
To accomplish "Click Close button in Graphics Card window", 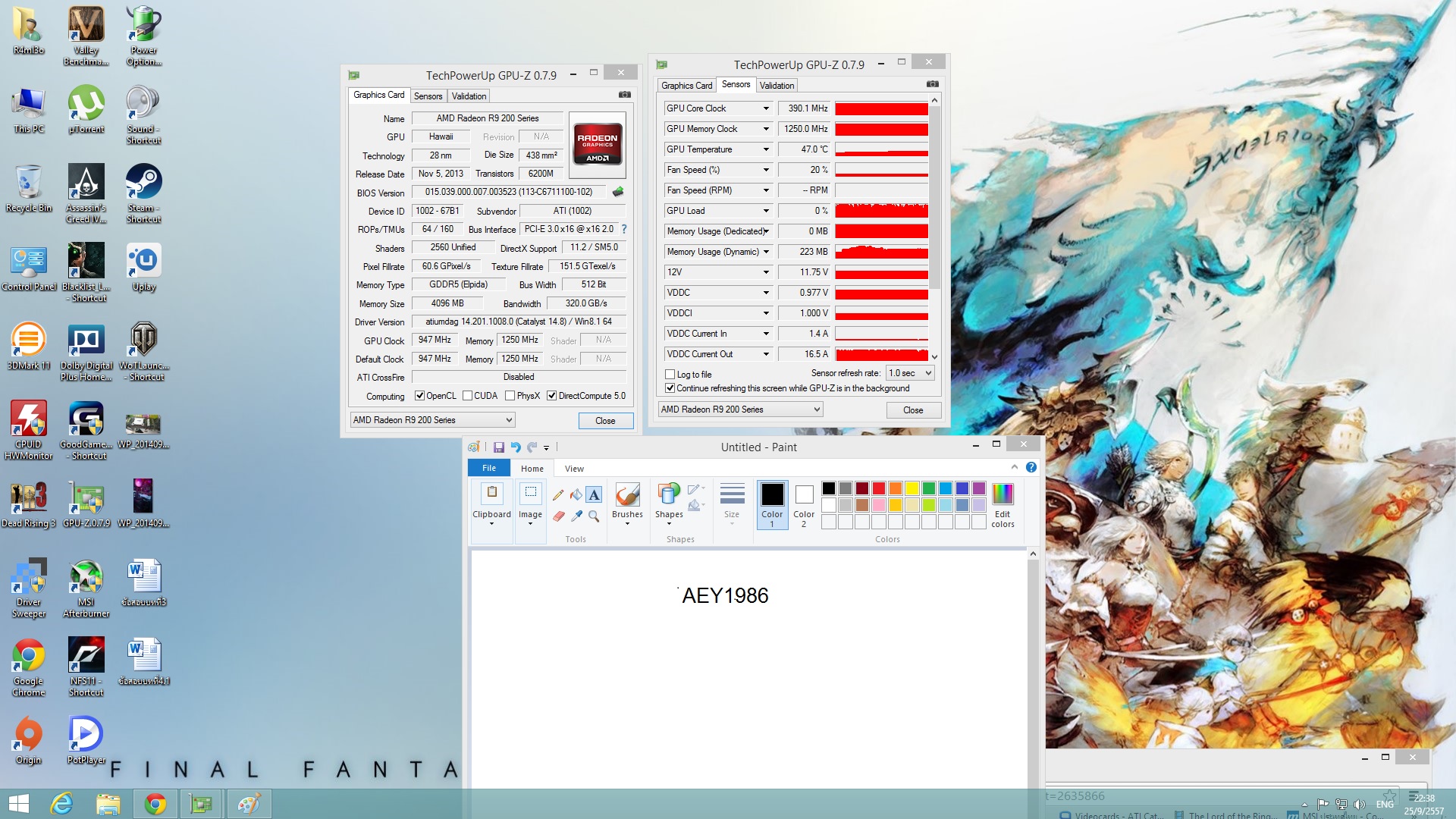I will tap(605, 421).
